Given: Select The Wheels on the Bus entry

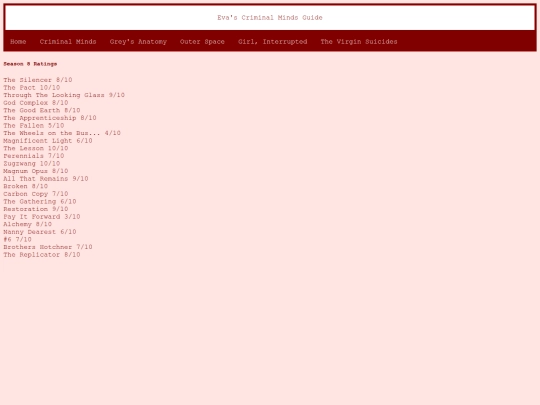Looking at the screenshot, I should (x=62, y=133).
